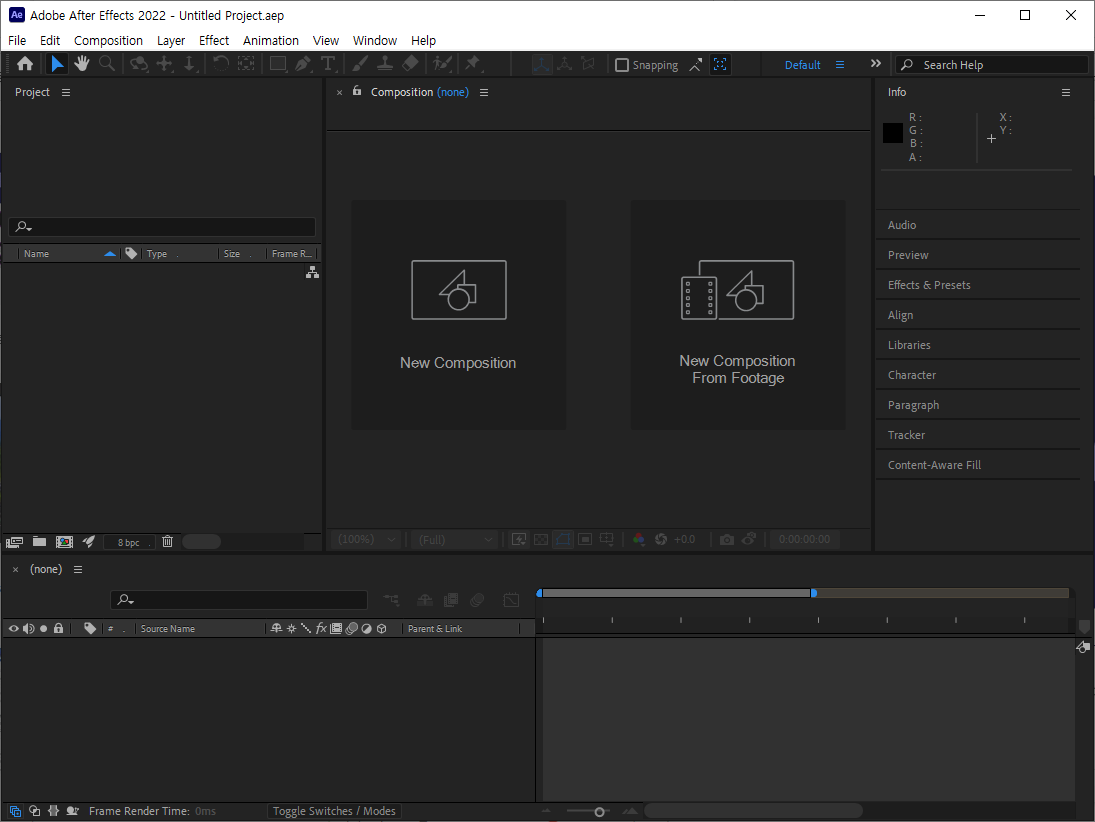This screenshot has width=1095, height=822.
Task: Select the Brush tool
Action: click(360, 64)
